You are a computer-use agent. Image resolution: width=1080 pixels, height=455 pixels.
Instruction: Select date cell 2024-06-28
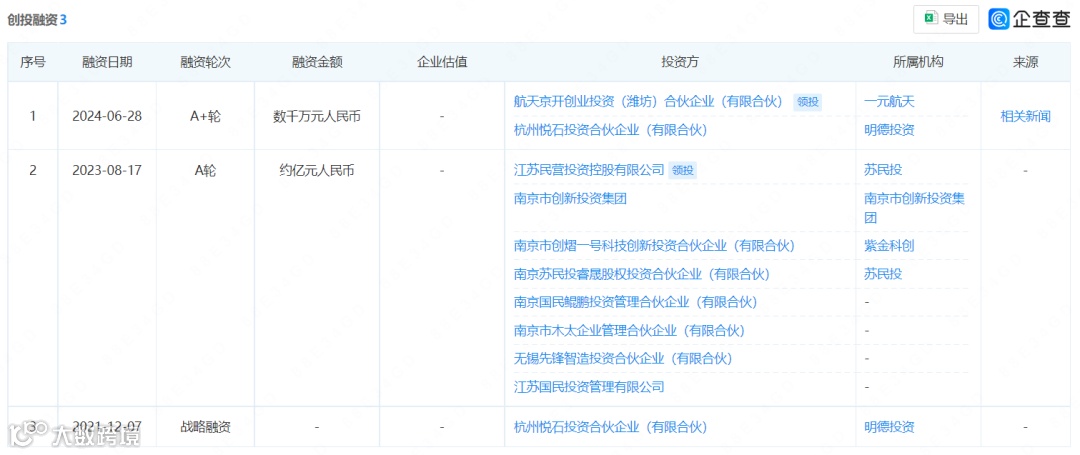[x=107, y=116]
